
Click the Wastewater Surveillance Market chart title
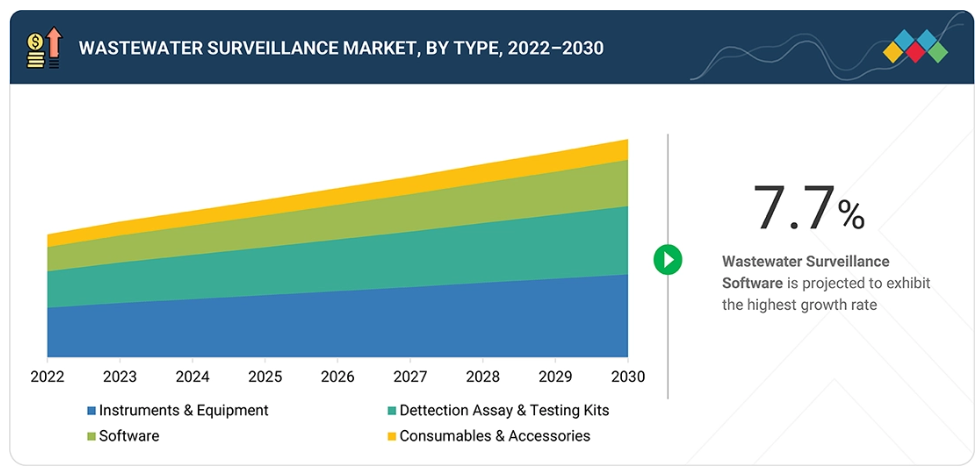click(341, 48)
